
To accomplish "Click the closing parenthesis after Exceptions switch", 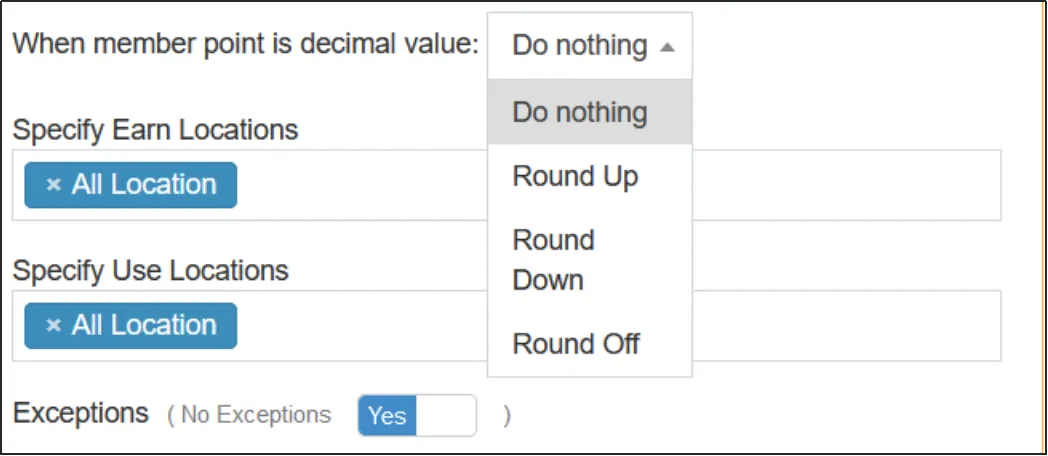I will click(x=507, y=416).
